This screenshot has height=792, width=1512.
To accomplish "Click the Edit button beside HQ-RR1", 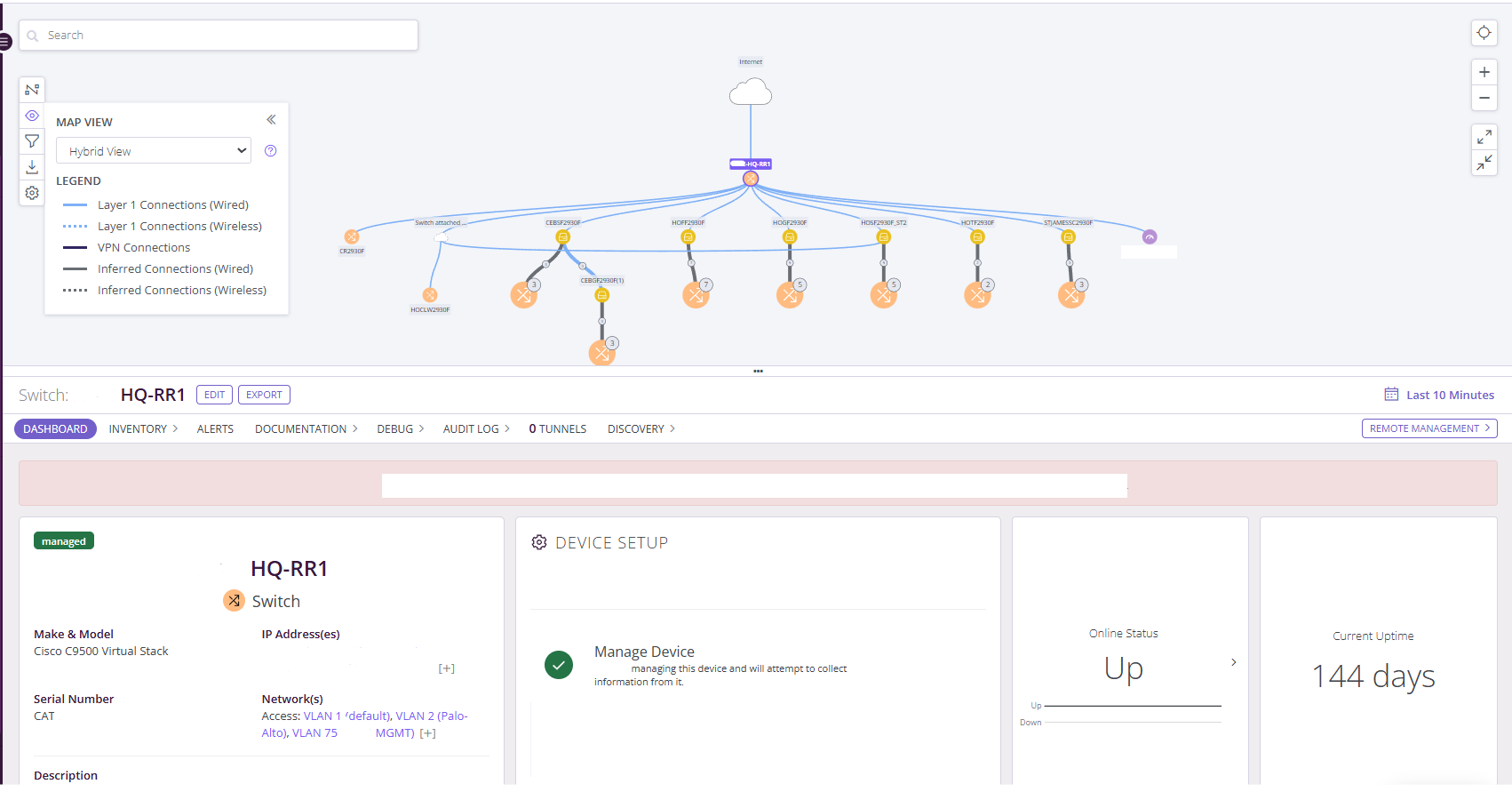I will tap(214, 395).
